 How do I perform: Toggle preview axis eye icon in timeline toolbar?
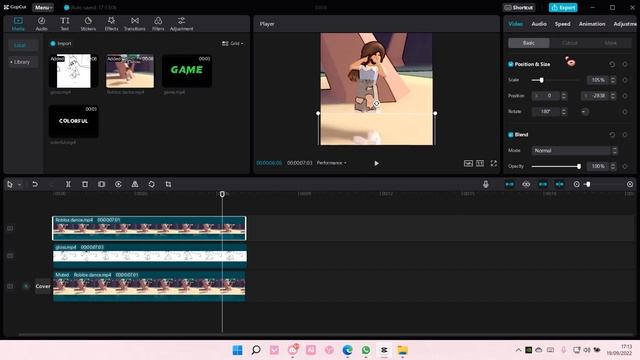pos(526,184)
